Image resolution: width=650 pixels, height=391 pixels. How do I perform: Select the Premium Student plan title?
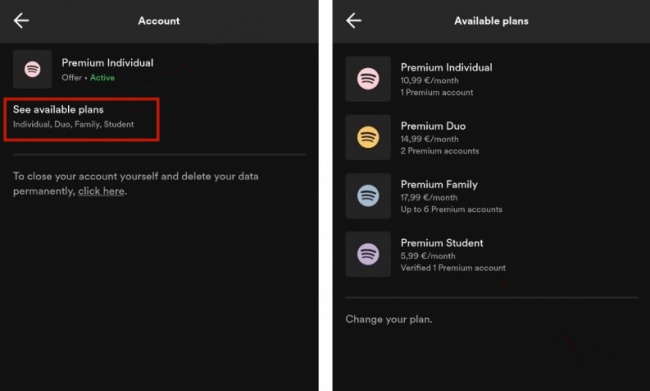[x=442, y=243]
